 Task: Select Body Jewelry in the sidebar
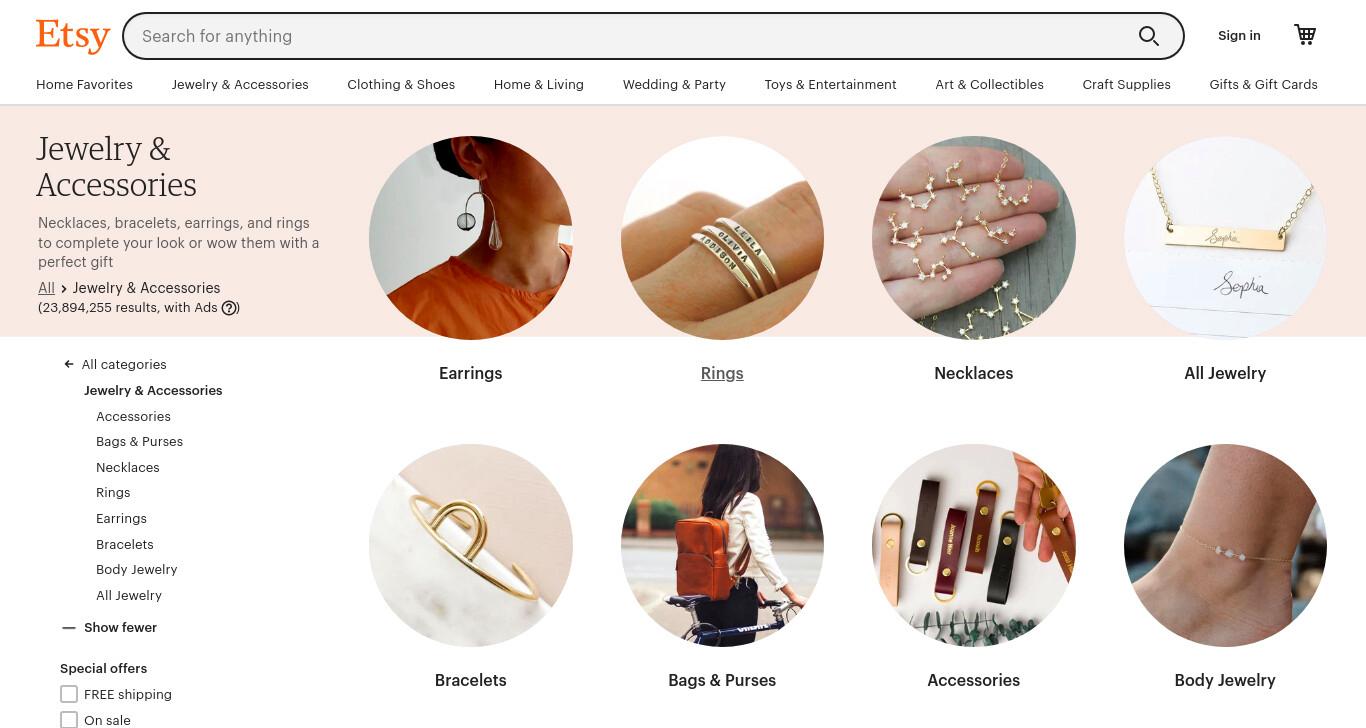pos(137,570)
